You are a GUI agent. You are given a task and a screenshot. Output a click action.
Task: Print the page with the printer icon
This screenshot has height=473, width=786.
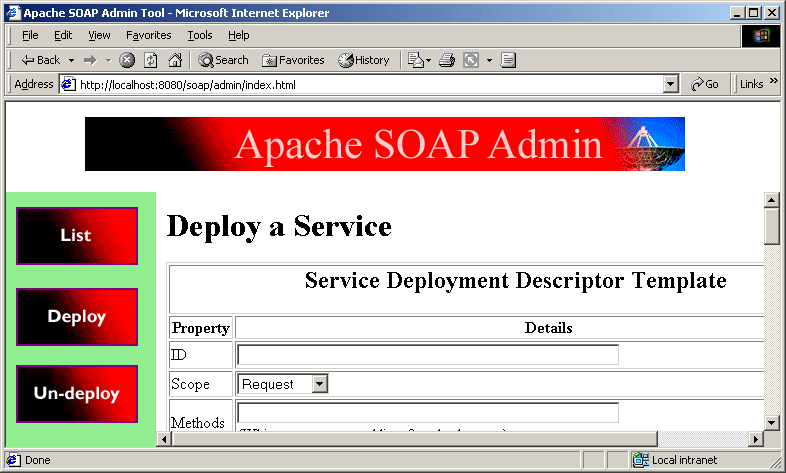click(447, 60)
